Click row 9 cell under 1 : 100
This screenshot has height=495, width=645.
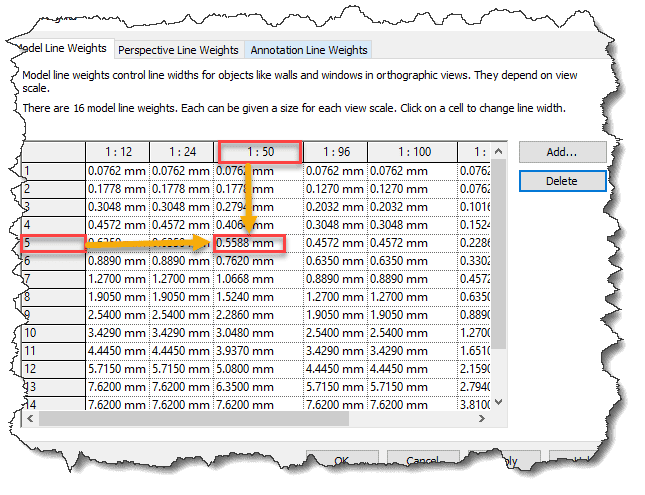pyautogui.click(x=413, y=315)
